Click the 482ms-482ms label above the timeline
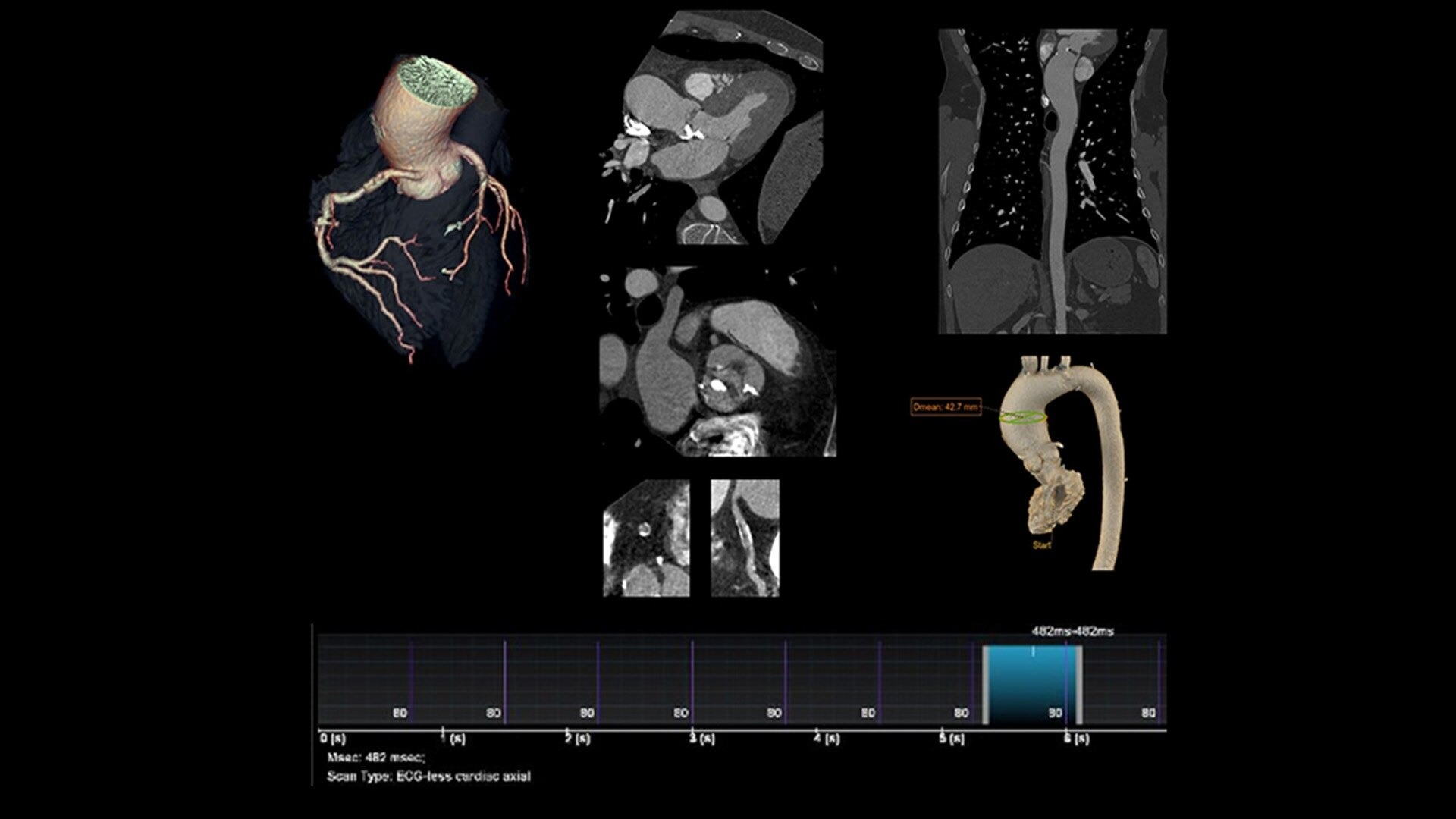 click(1072, 631)
